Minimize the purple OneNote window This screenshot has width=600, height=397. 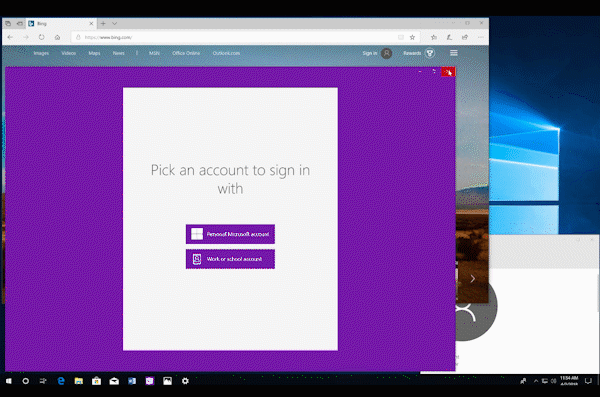click(420, 72)
